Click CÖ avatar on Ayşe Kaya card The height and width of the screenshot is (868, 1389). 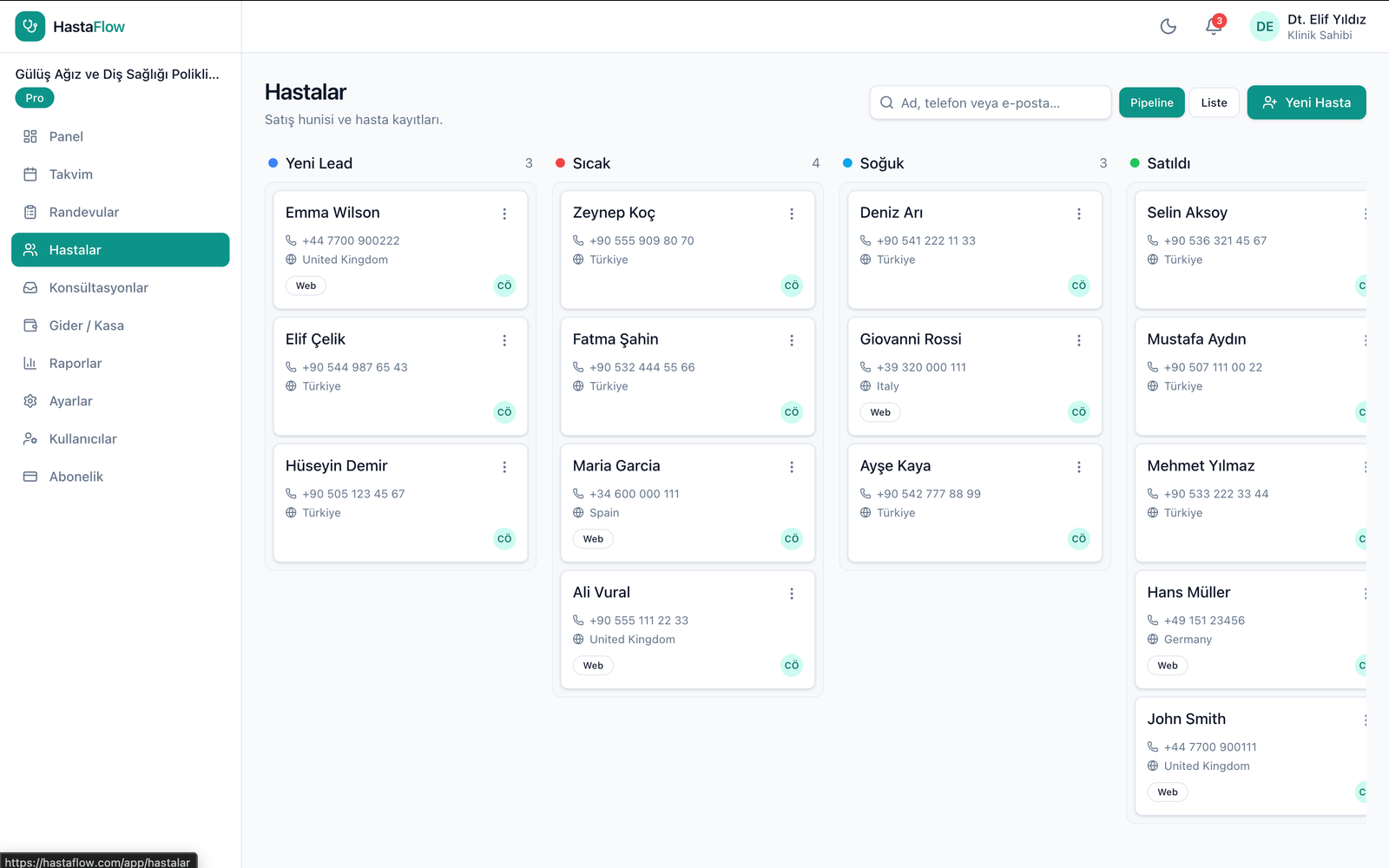click(1079, 539)
